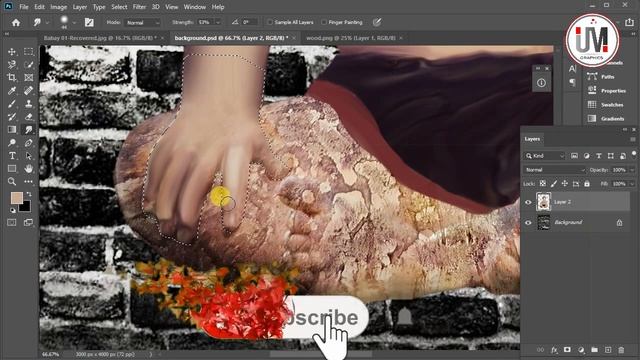Screen dimensions: 640x360
Task: Open the Edit Toolbar three-dots icon
Action: tap(29, 182)
